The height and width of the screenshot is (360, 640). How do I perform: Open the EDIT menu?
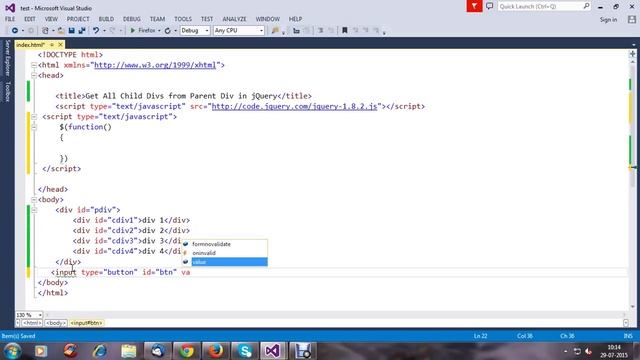pos(30,19)
